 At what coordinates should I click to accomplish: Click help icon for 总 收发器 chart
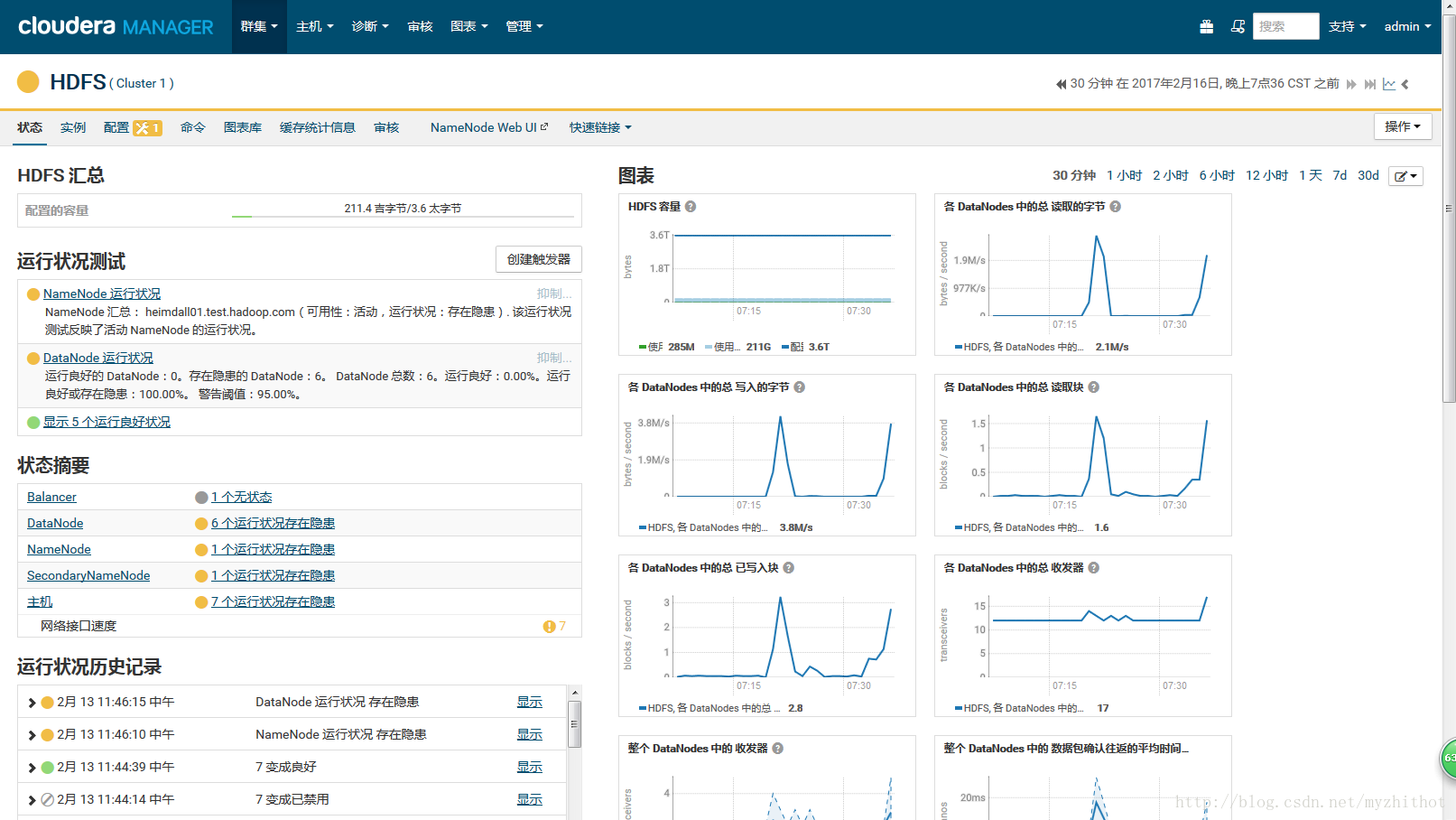click(1094, 568)
